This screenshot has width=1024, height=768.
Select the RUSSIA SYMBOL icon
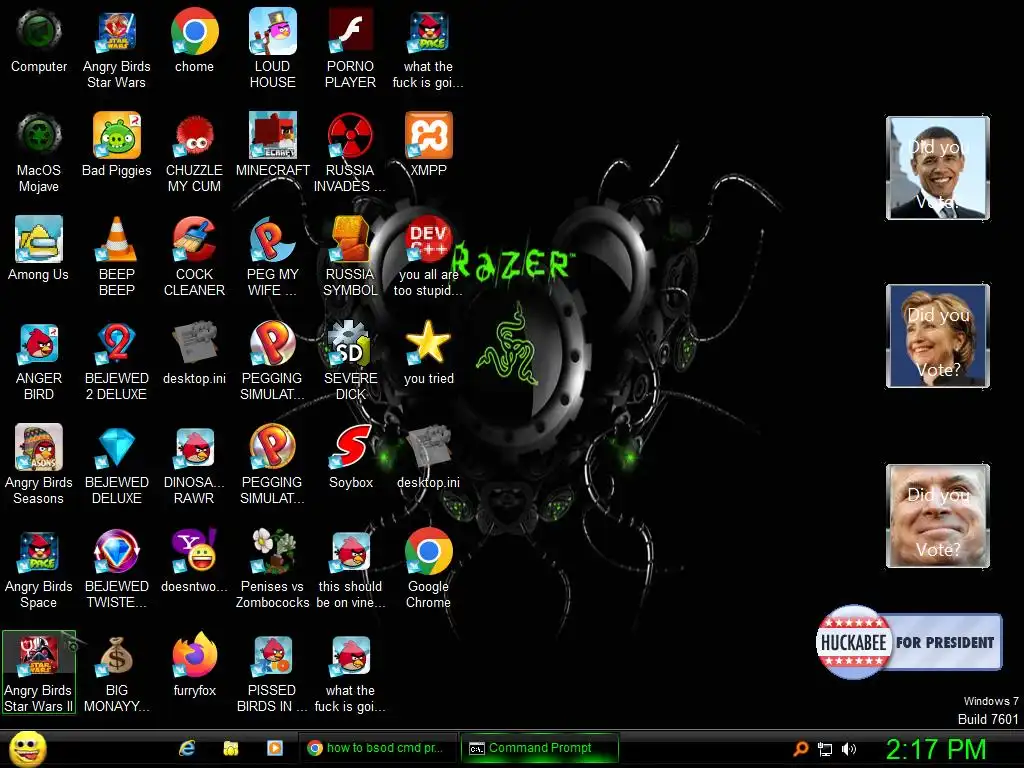(x=350, y=257)
